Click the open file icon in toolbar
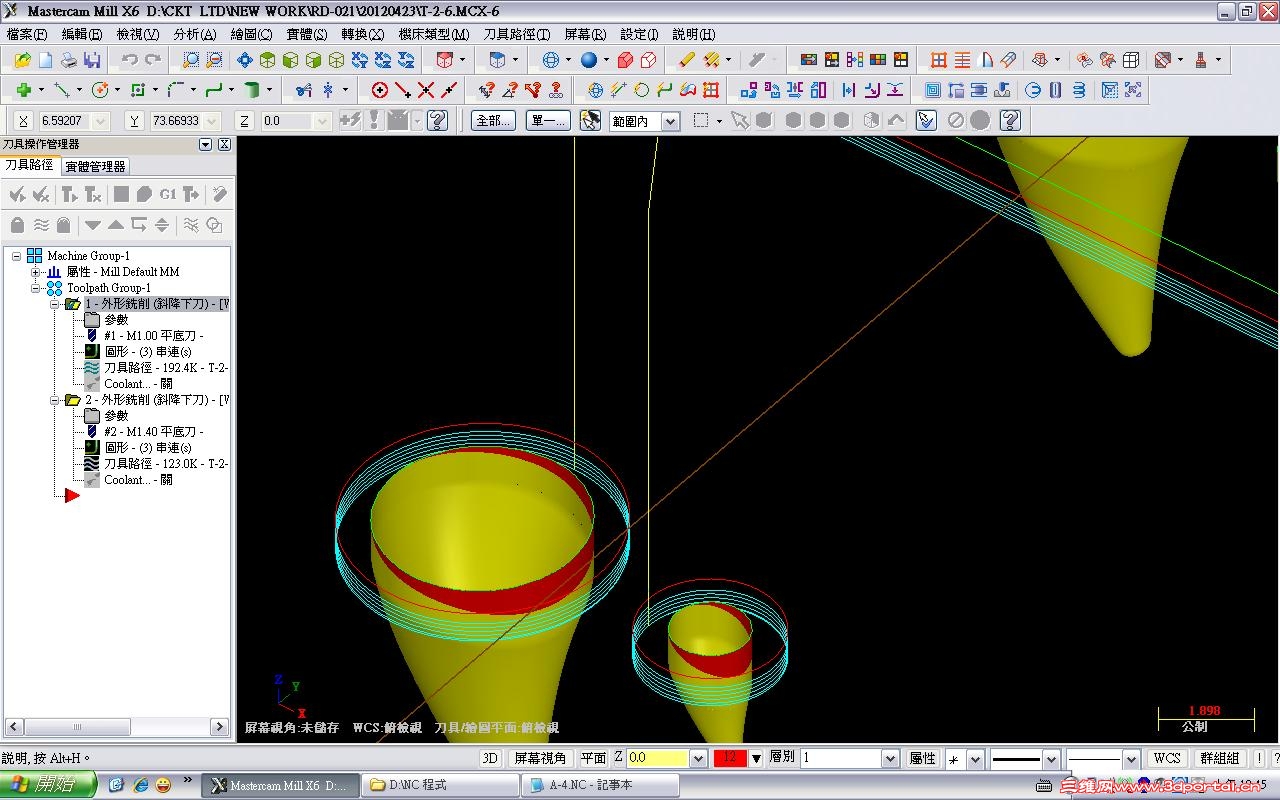 click(x=22, y=60)
